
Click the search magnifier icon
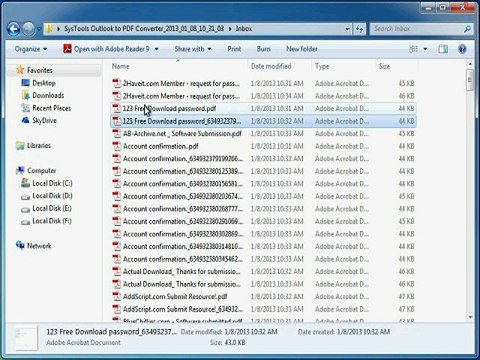click(x=467, y=29)
